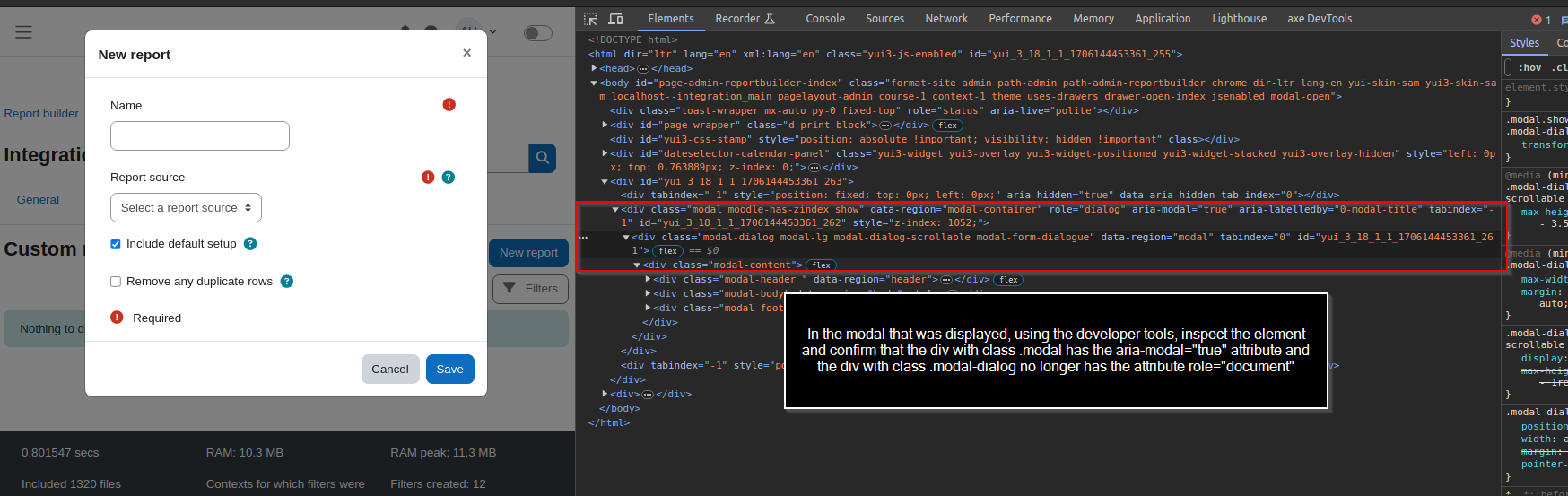This screenshot has width=1568, height=496.
Task: Open the hamburger side menu
Action: point(24,32)
